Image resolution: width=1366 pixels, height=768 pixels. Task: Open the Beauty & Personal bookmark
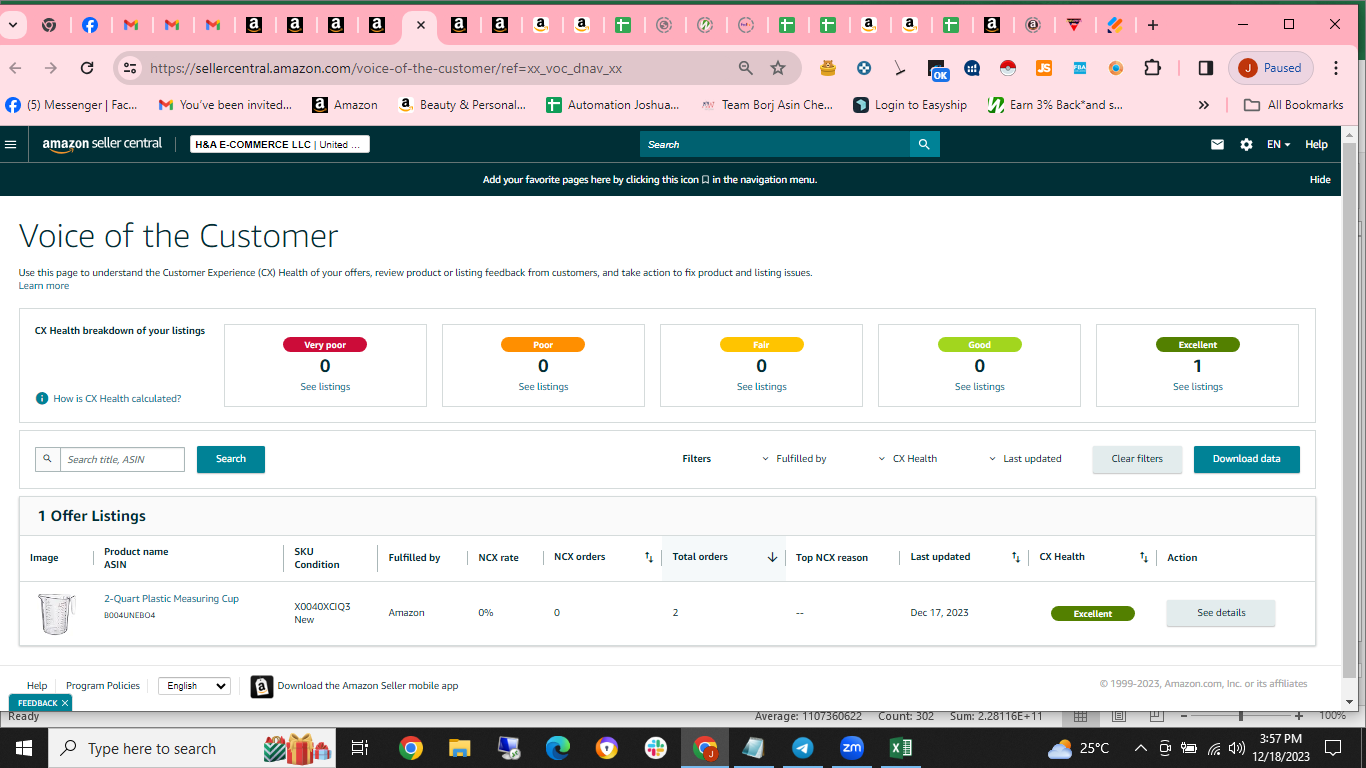tap(461, 105)
